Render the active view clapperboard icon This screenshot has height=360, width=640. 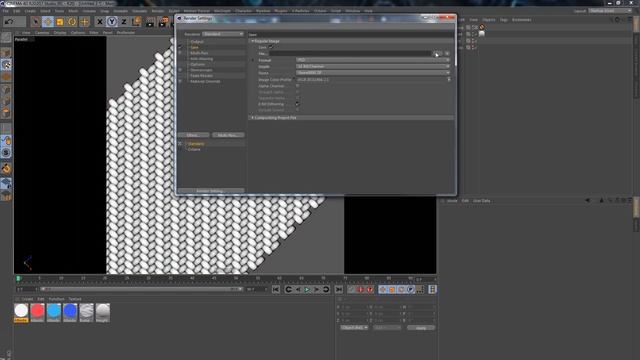150,21
